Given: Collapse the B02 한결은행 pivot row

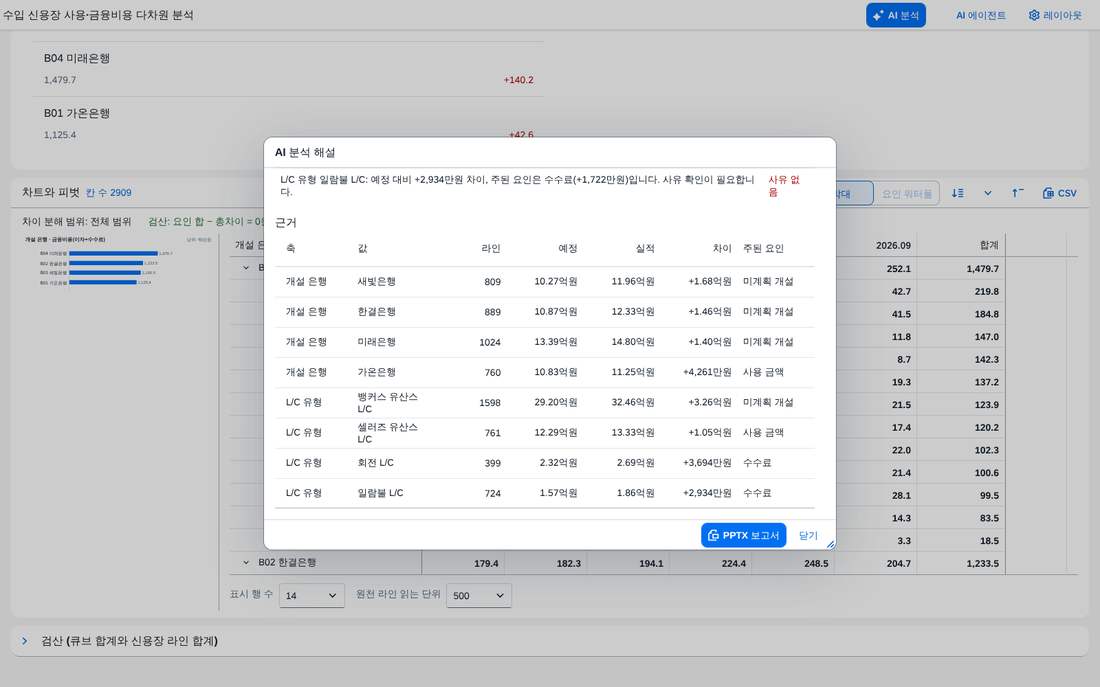Looking at the screenshot, I should click(x=246, y=562).
